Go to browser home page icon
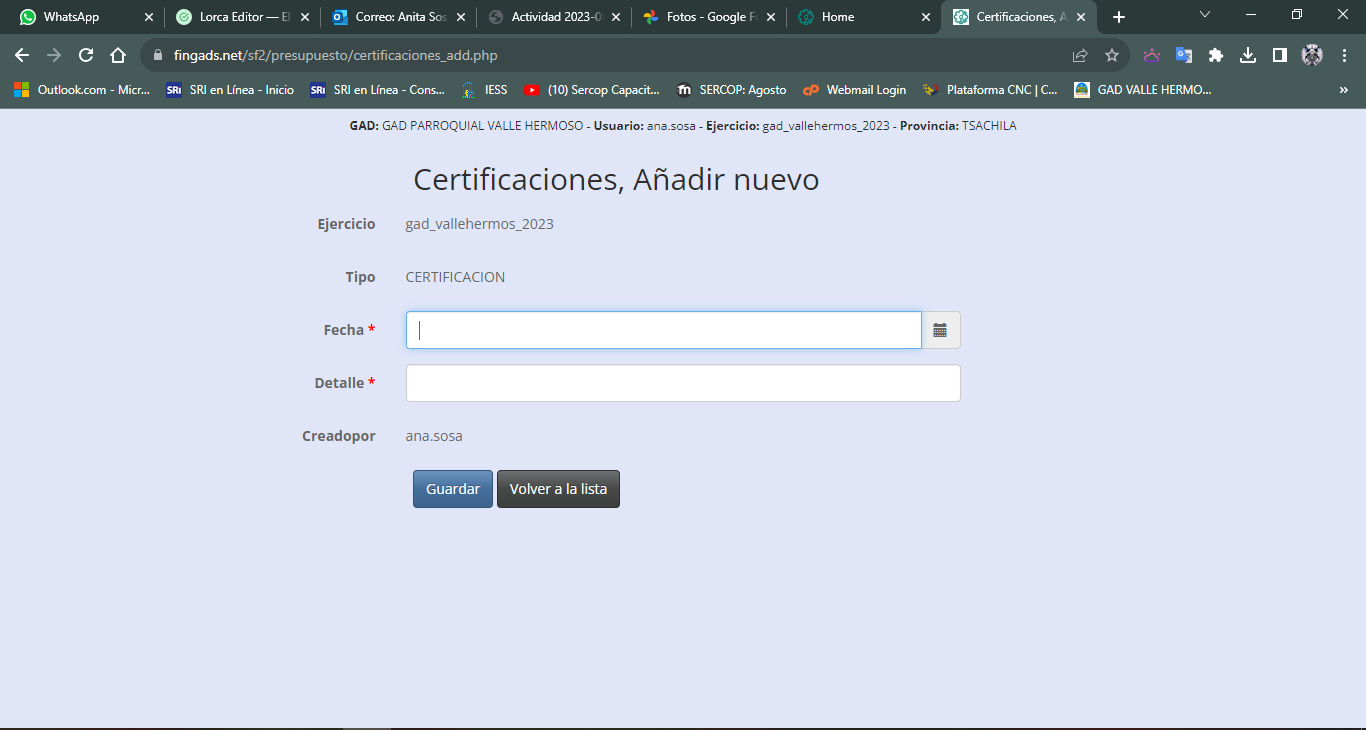This screenshot has height=730, width=1366. (x=118, y=56)
